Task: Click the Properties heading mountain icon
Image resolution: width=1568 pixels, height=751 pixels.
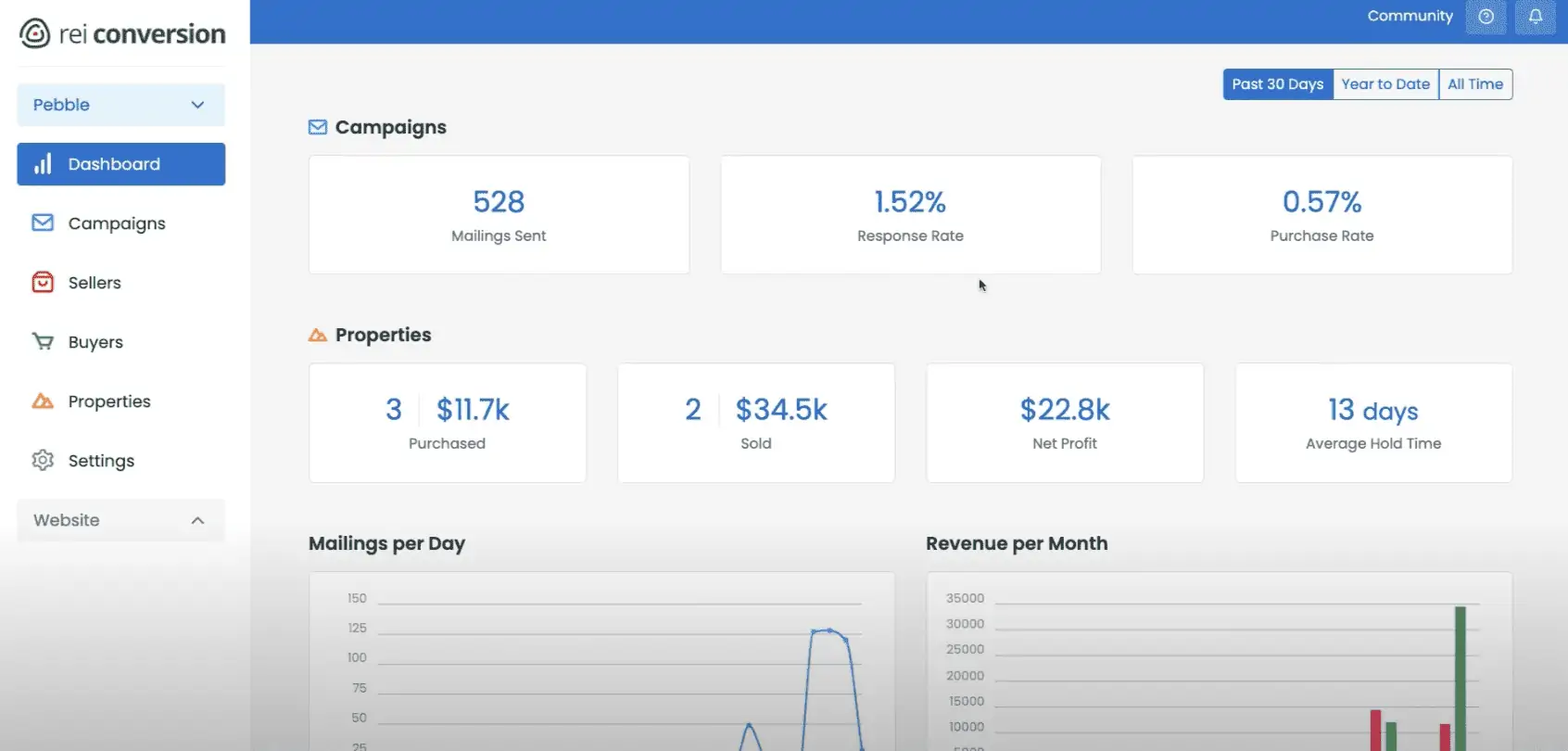Action: point(318,335)
